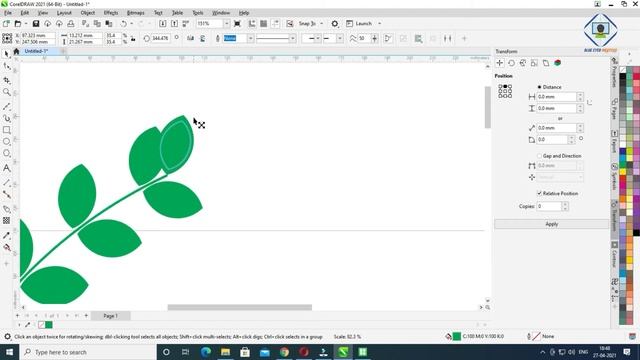Open the start arrowhead dropdown

tap(318, 38)
